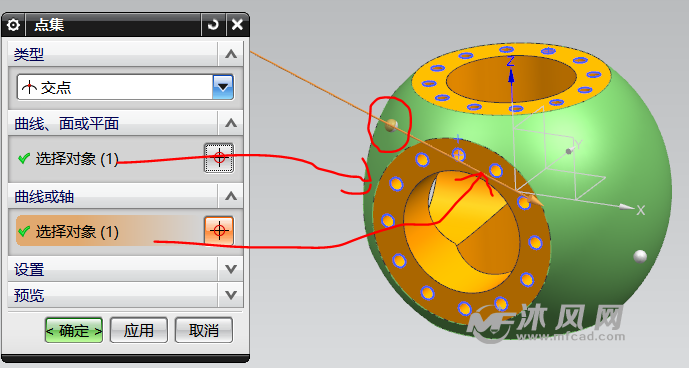Expand the 预览 section
The height and width of the screenshot is (368, 689).
click(x=231, y=295)
